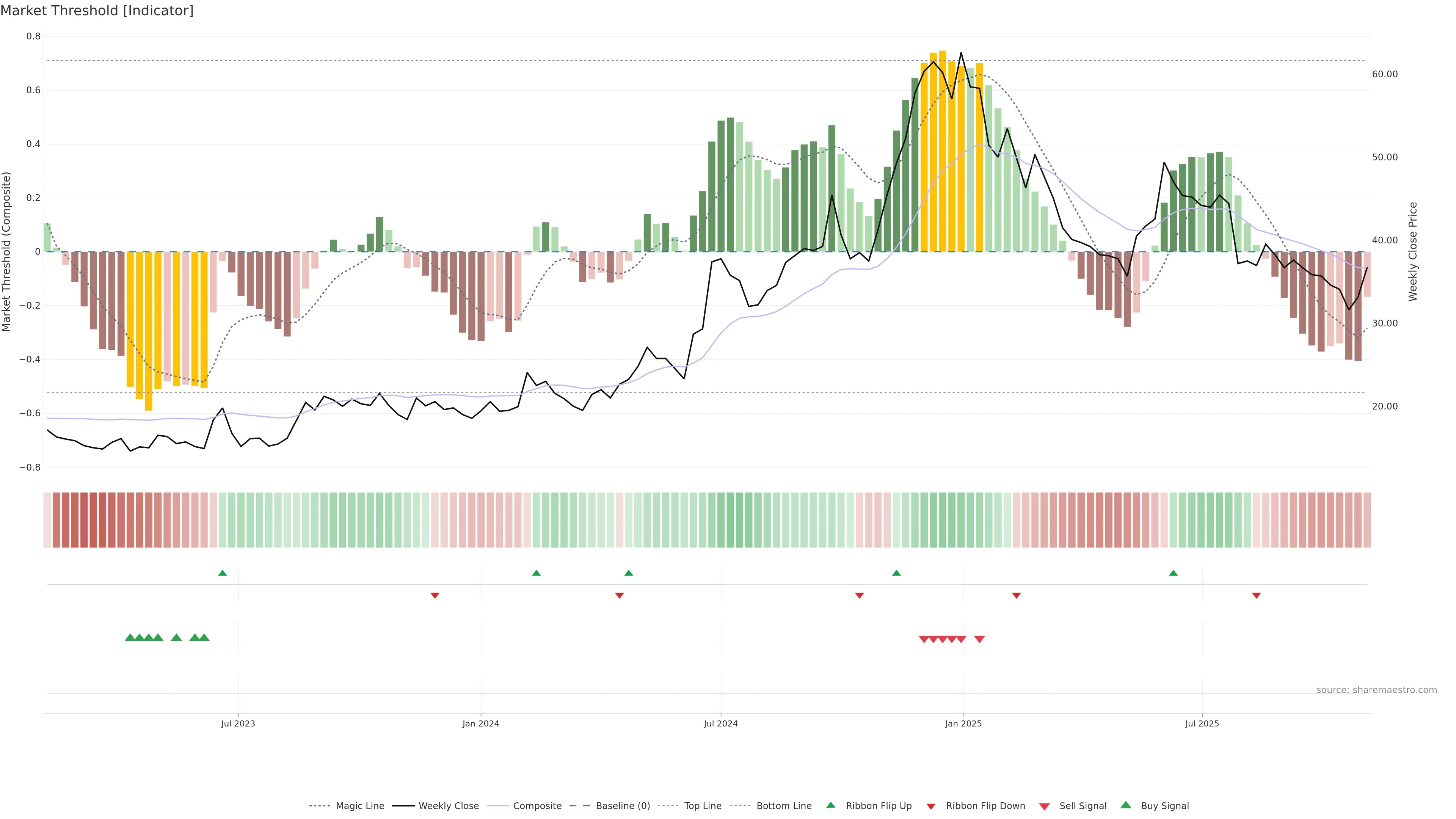Toggle the Baseline (0) legend entry
This screenshot has width=1456, height=819.
(x=623, y=806)
